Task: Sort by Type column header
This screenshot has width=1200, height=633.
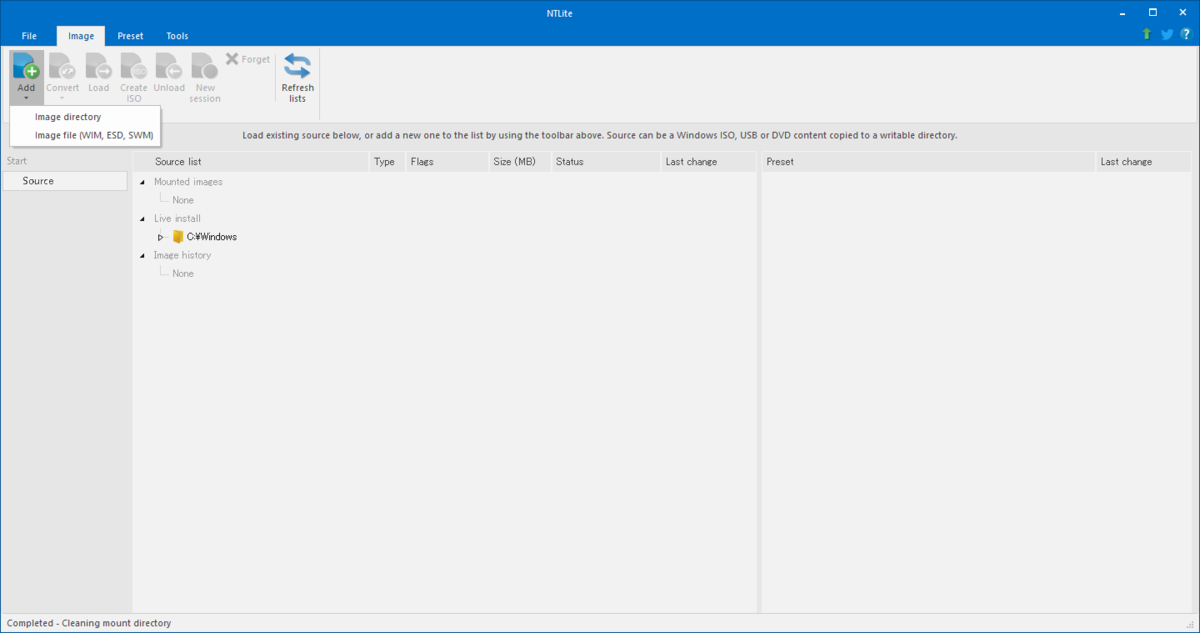Action: (387, 161)
